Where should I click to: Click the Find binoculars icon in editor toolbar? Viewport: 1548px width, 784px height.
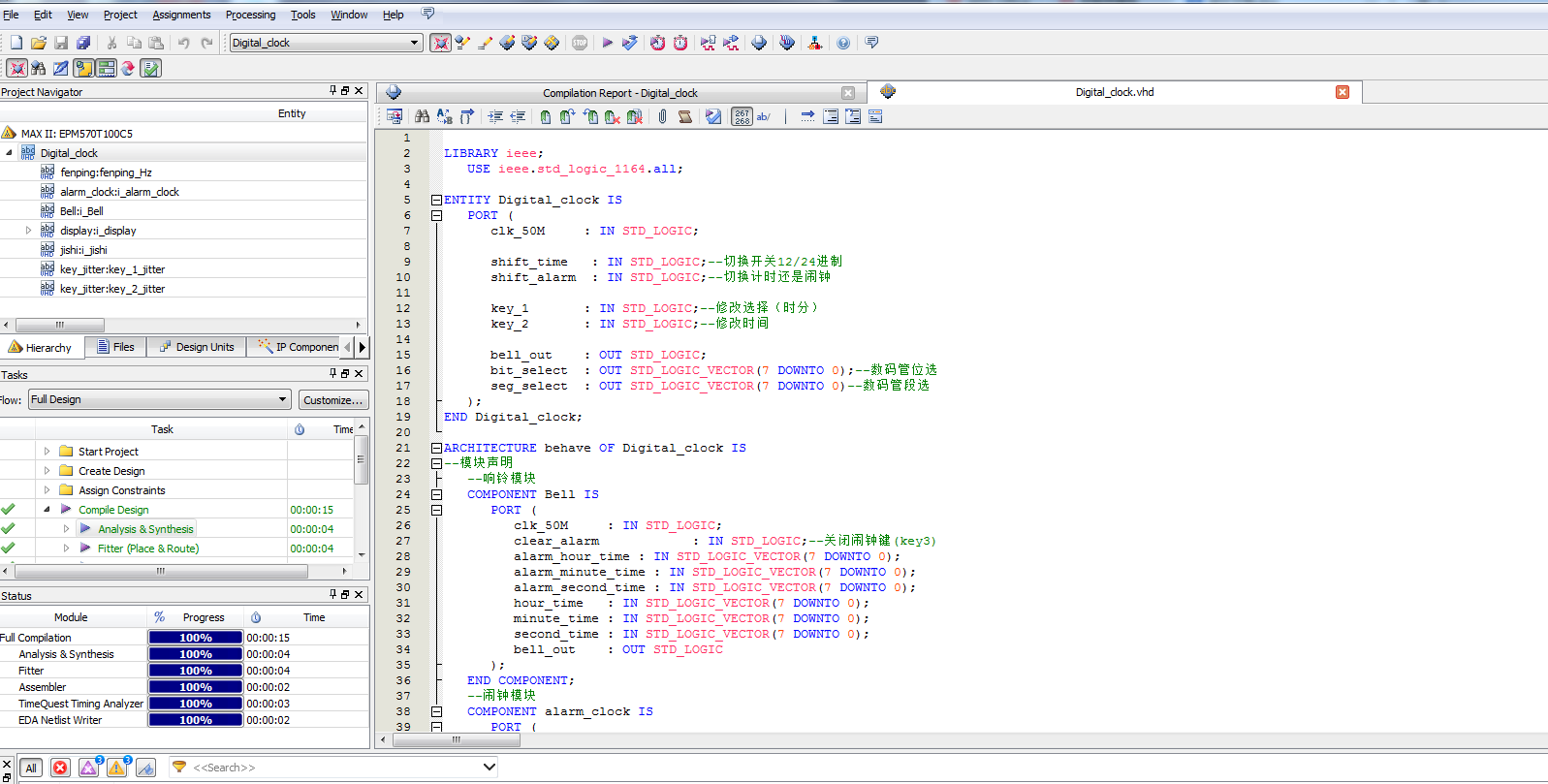[x=422, y=116]
